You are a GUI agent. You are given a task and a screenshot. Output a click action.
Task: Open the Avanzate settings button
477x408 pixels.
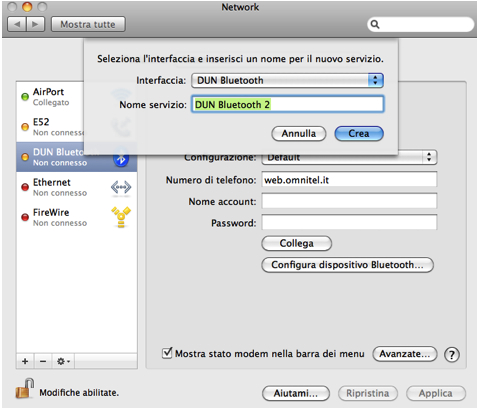click(405, 354)
